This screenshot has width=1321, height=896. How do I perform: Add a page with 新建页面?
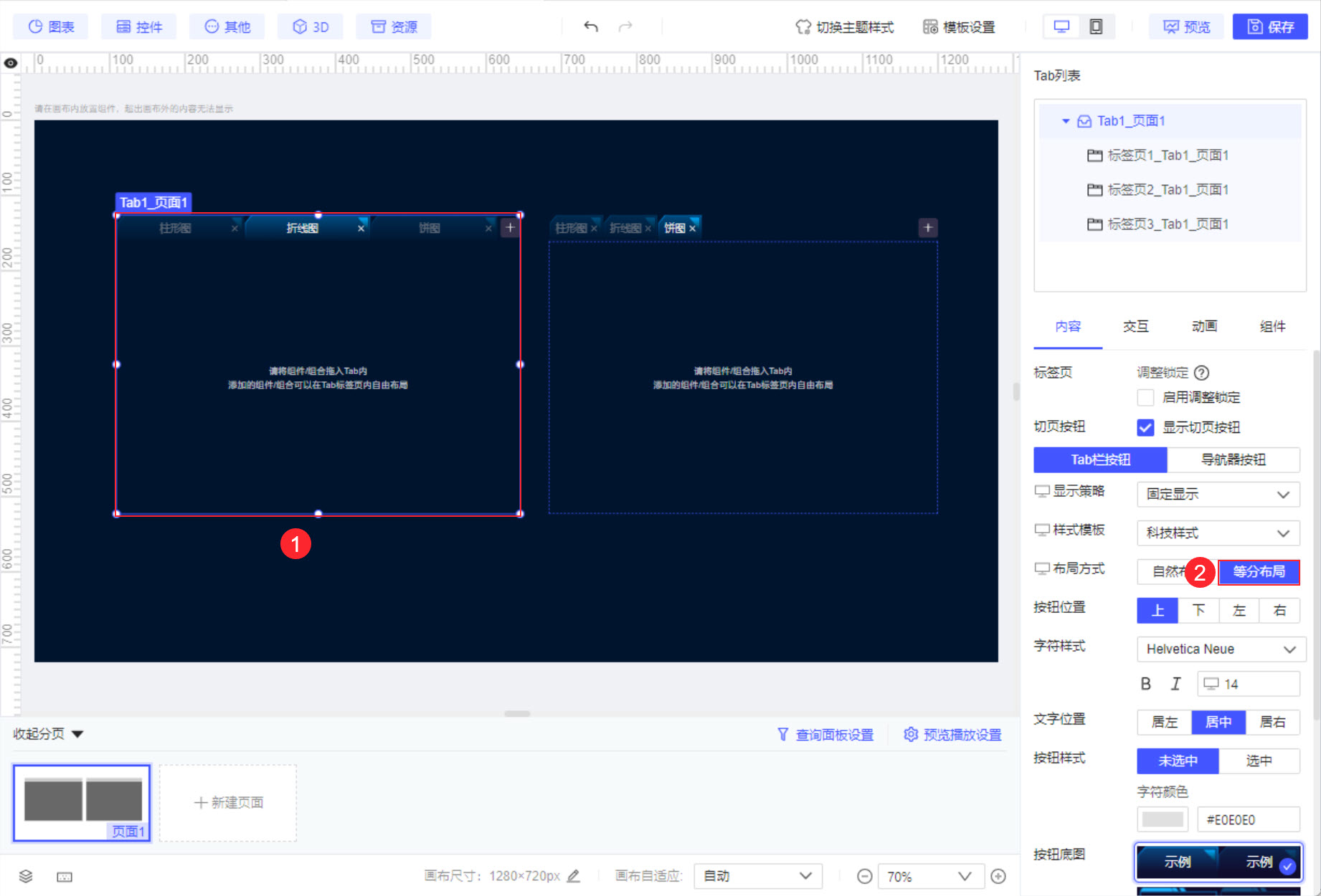pos(228,803)
